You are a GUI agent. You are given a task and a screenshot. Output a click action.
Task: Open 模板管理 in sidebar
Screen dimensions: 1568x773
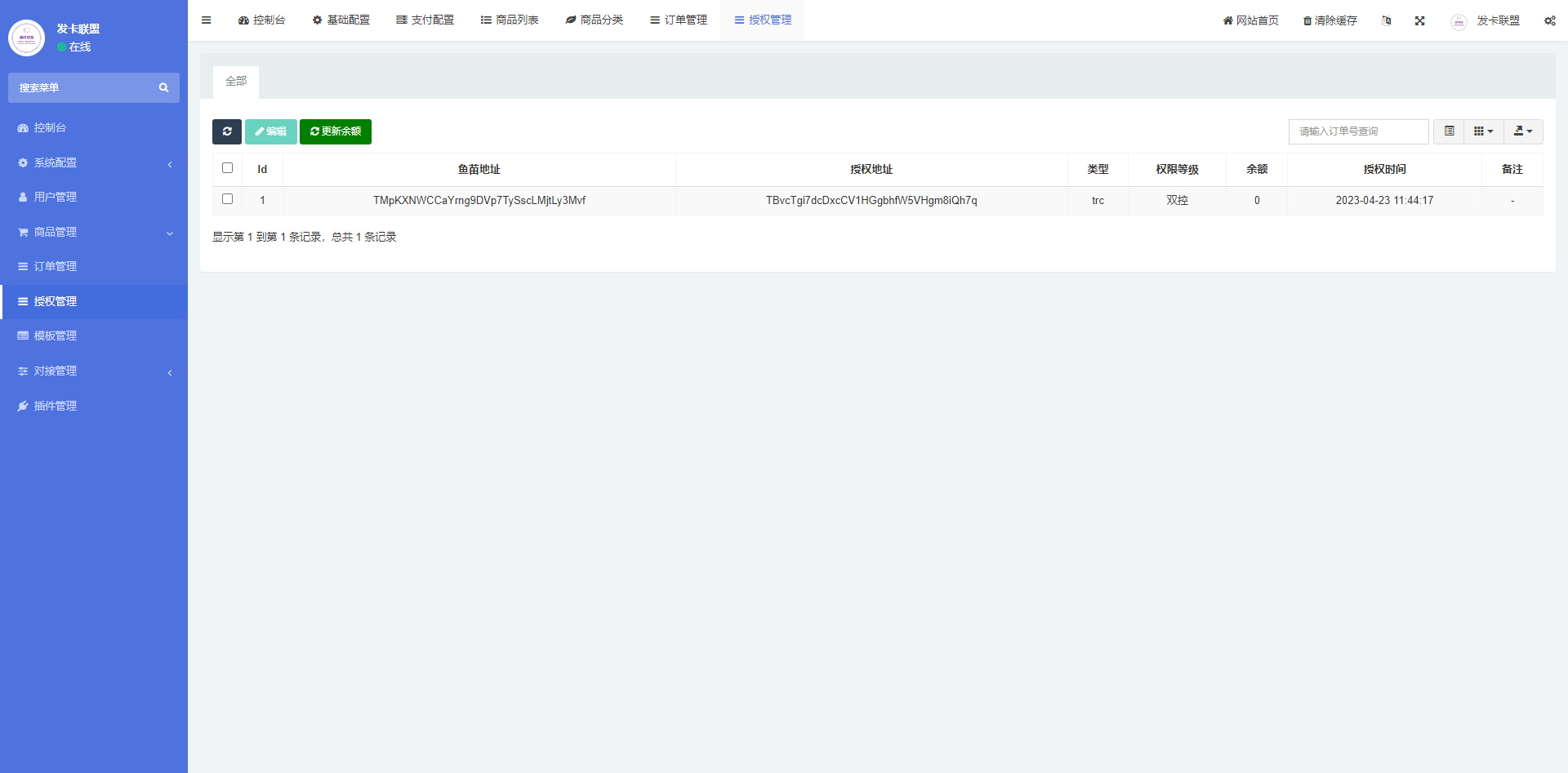pyautogui.click(x=94, y=335)
